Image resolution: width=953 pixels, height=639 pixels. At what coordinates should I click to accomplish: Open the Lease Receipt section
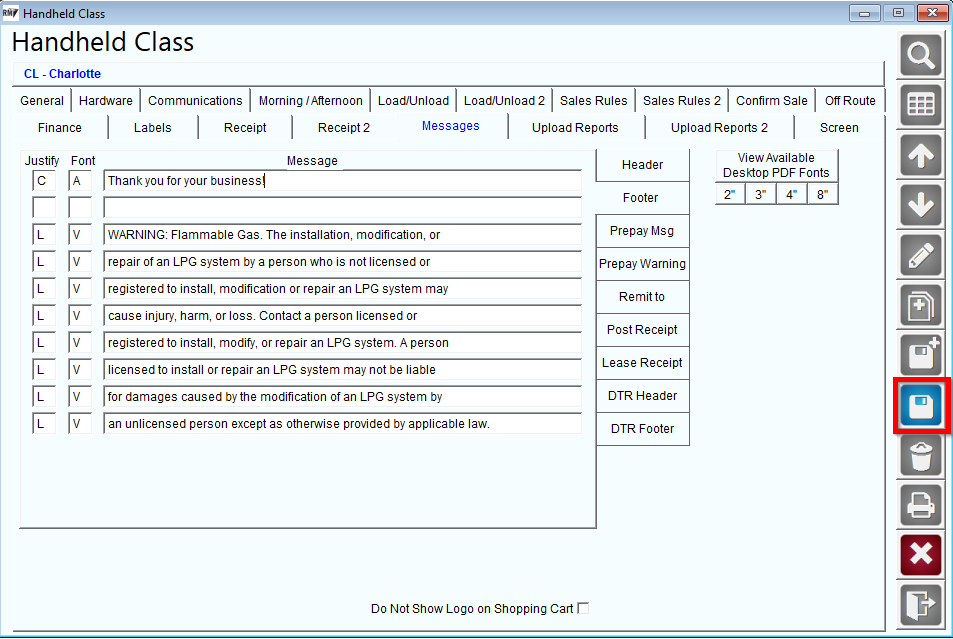tap(642, 363)
